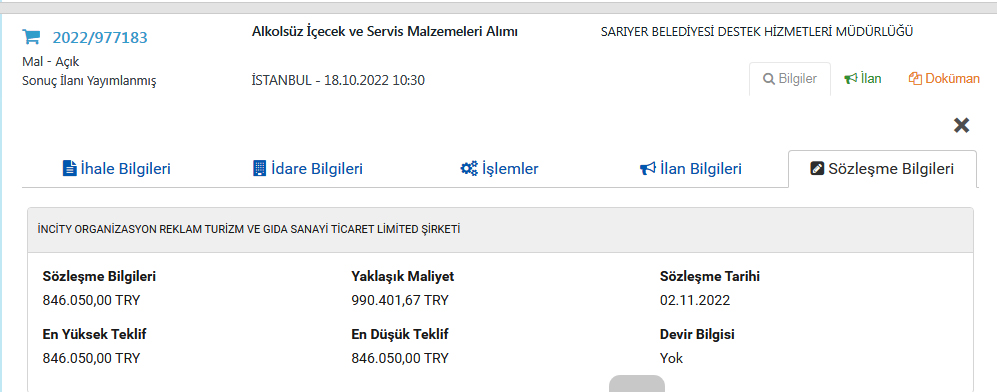Open the İlan link
Screen dimensions: 997x392
[x=862, y=79]
